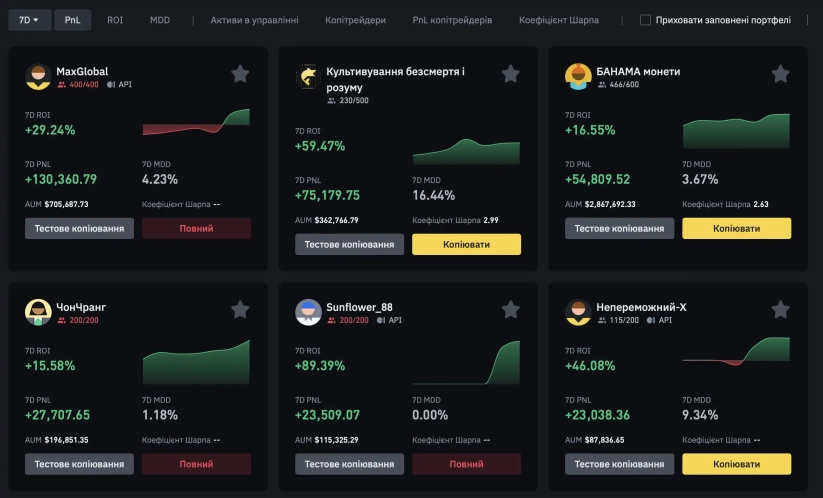Favorite MaxGlobal with the star icon
This screenshot has height=498, width=823.
tap(240, 74)
